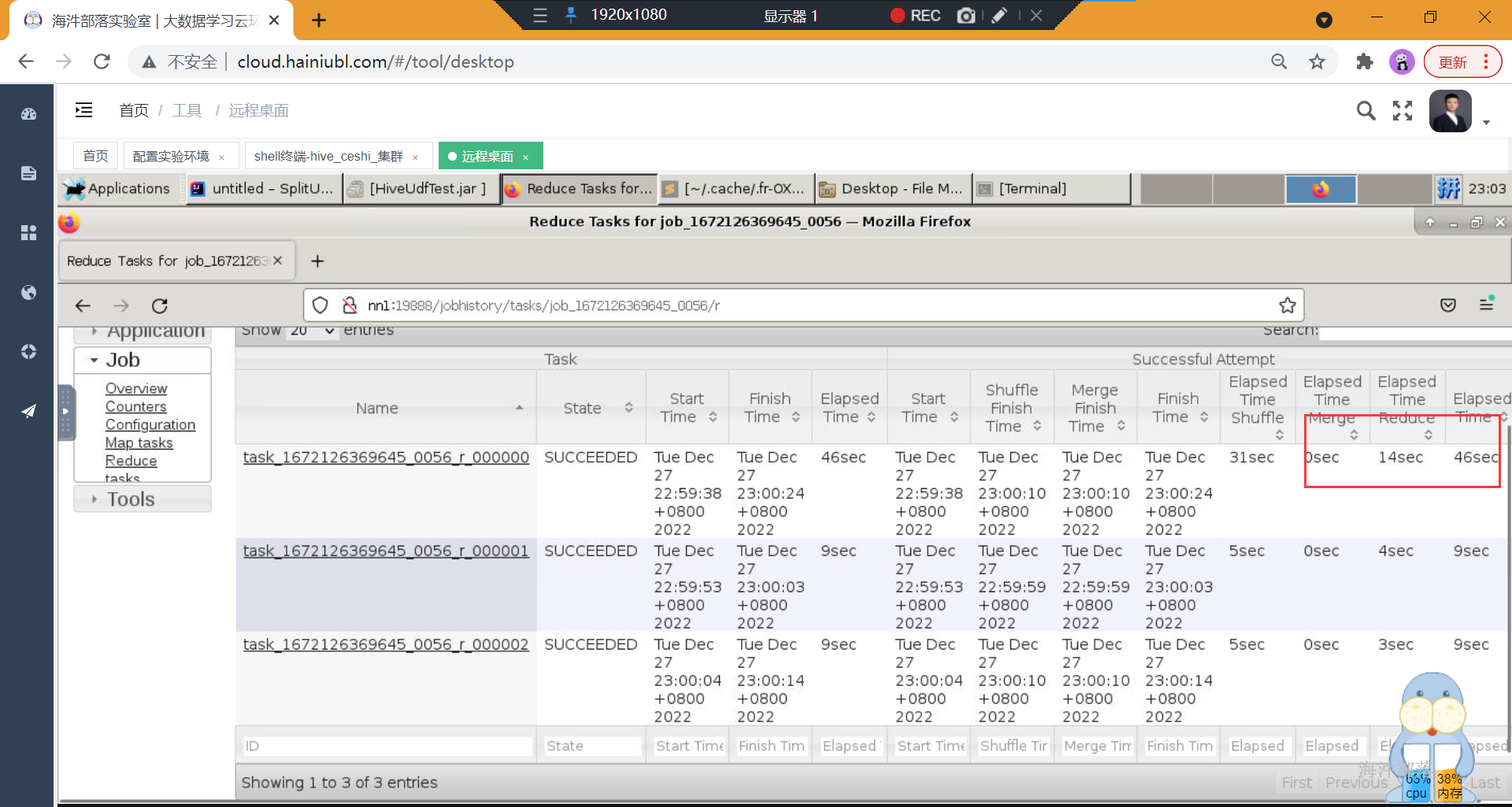This screenshot has width=1512, height=807.
Task: Close the 远程桌面 tab
Action: point(526,157)
